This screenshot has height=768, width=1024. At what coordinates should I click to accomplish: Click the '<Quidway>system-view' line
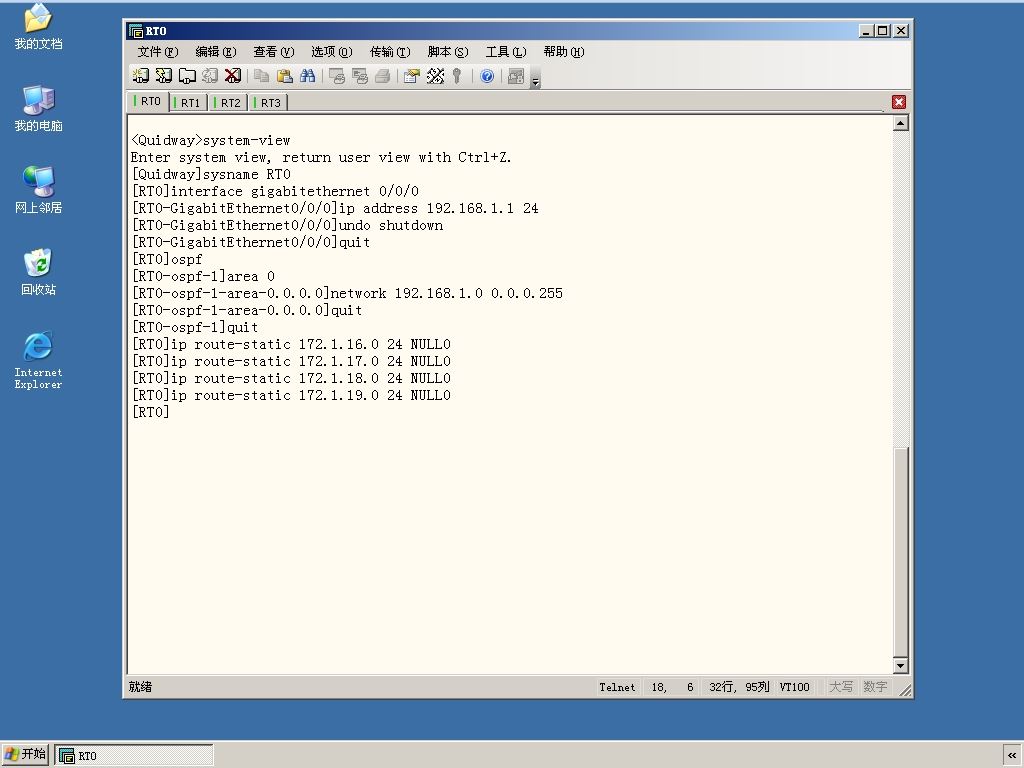(211, 140)
